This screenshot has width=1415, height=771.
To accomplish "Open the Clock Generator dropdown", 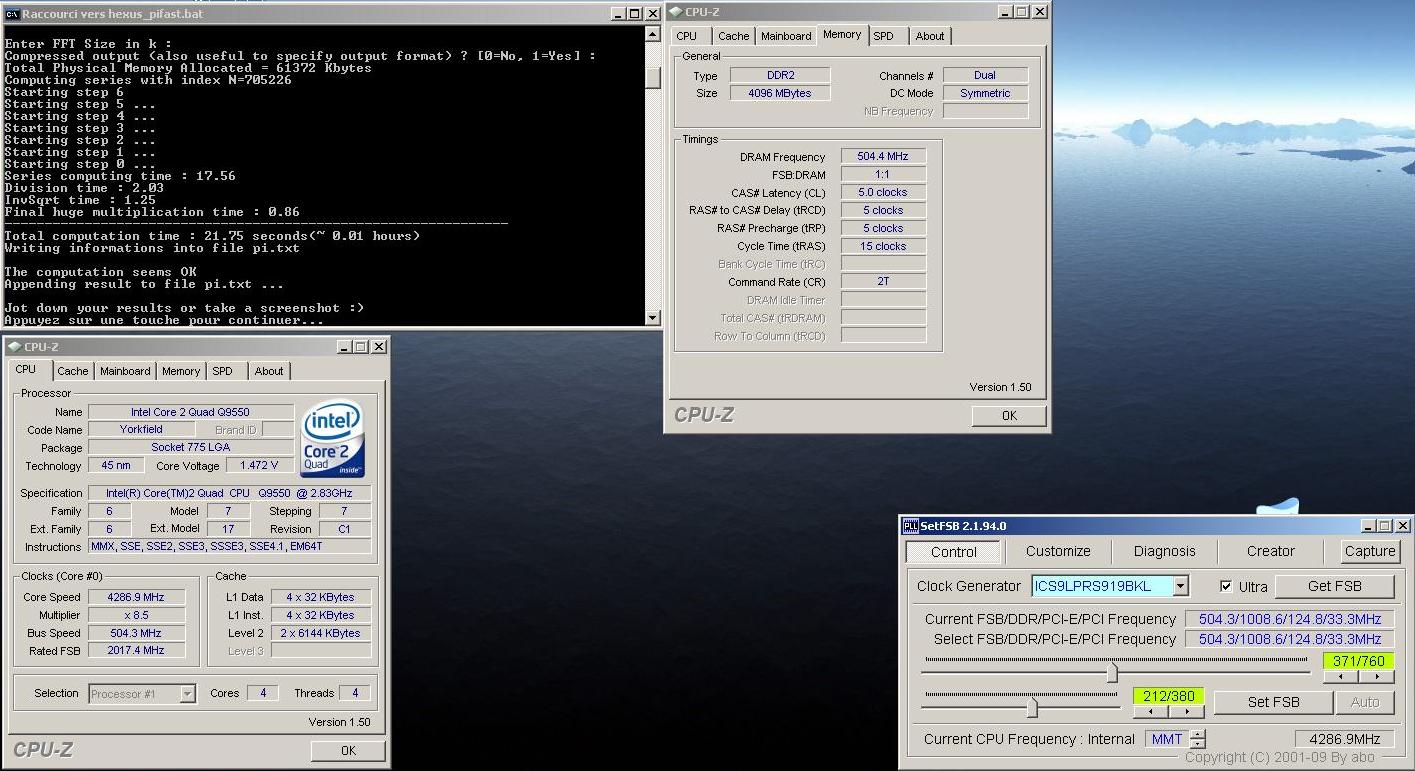I will [1180, 586].
